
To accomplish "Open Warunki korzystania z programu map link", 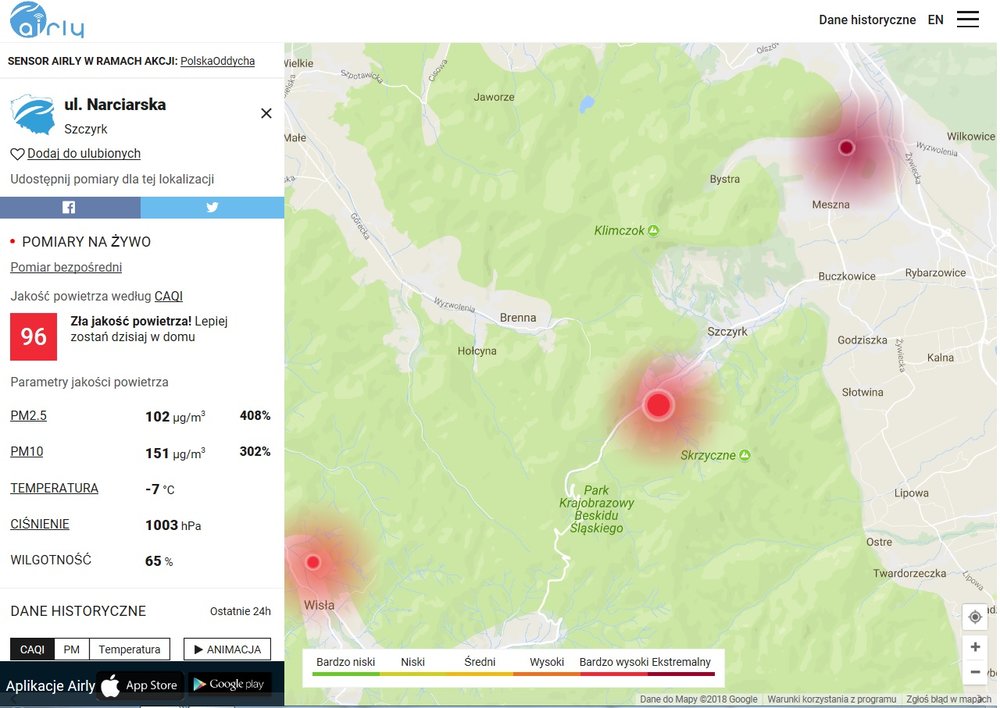I will coord(832,699).
